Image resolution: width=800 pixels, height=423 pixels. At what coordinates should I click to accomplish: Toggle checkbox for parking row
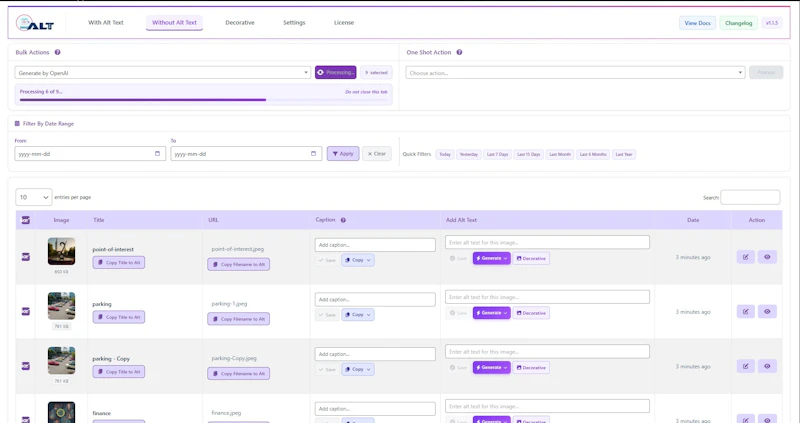click(26, 311)
